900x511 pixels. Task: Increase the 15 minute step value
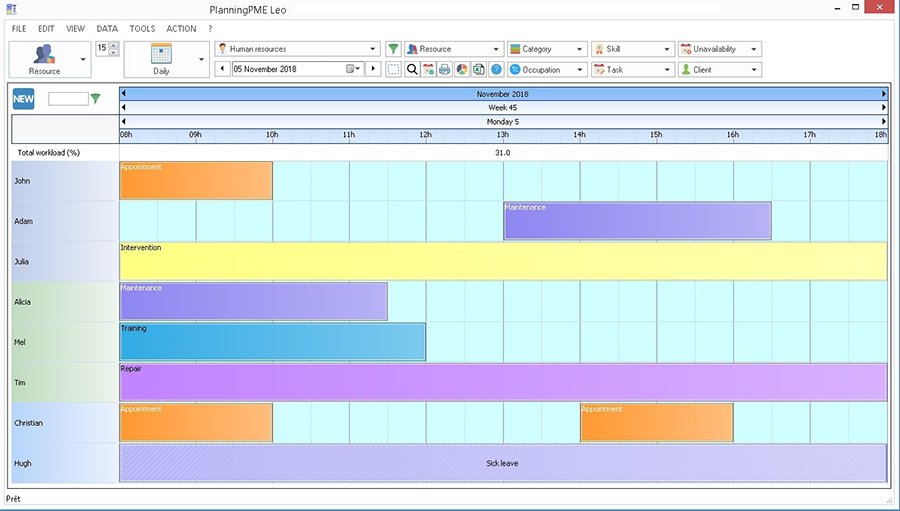tap(114, 45)
